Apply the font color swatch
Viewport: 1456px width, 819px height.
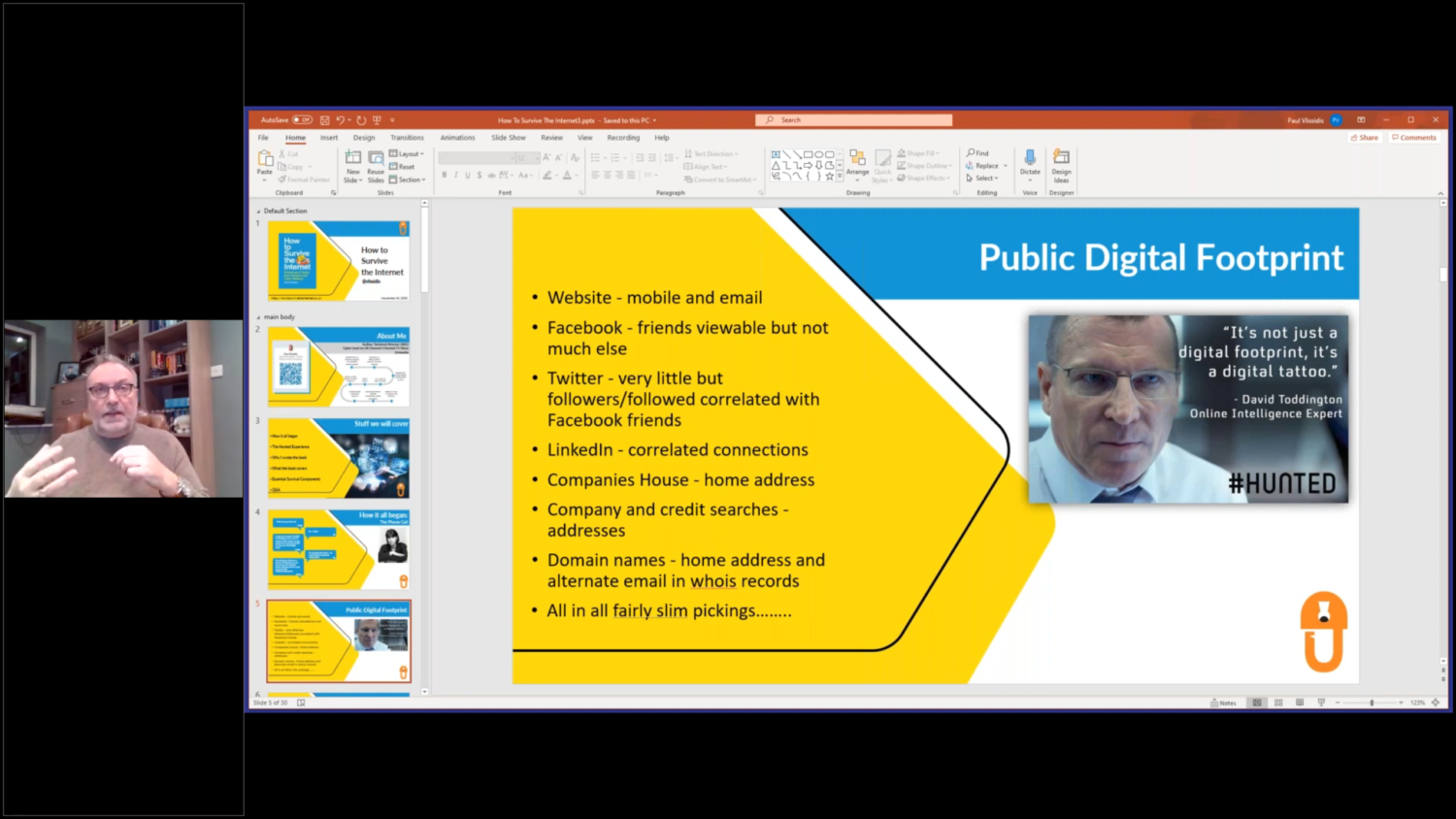pos(569,176)
